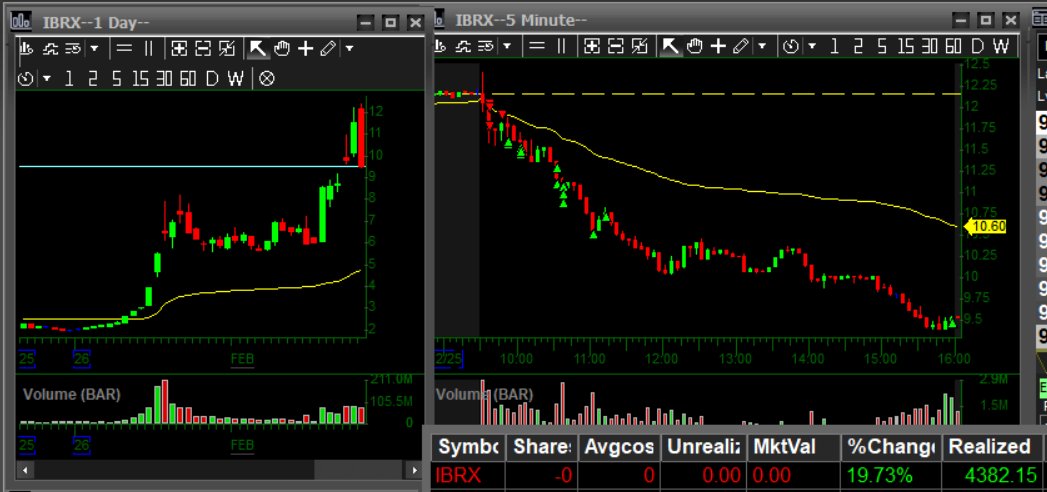Click the cyan horizontal line on the 1 Day chart
The image size is (1047, 492).
[190, 166]
